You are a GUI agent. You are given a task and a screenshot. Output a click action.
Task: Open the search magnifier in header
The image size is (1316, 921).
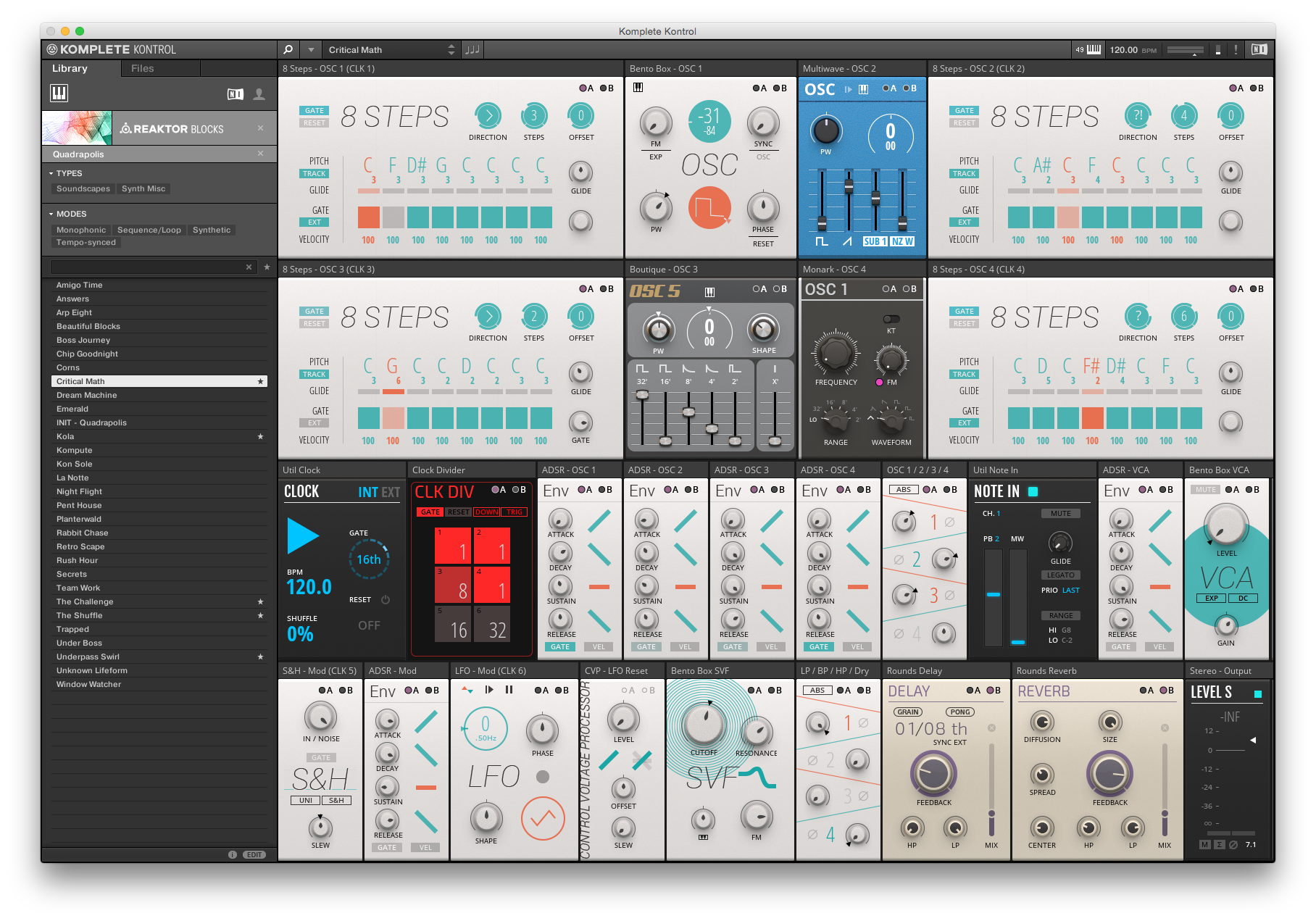click(288, 50)
